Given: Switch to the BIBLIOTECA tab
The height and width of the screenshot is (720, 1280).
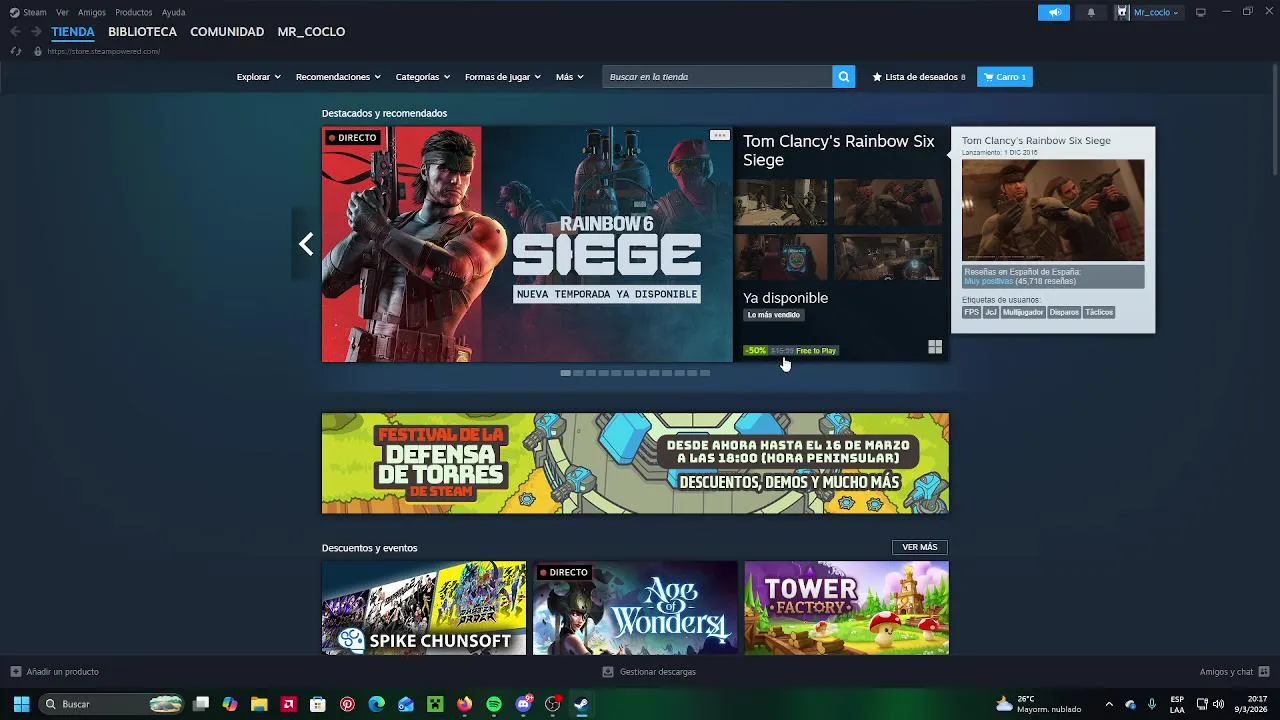Looking at the screenshot, I should click(142, 32).
